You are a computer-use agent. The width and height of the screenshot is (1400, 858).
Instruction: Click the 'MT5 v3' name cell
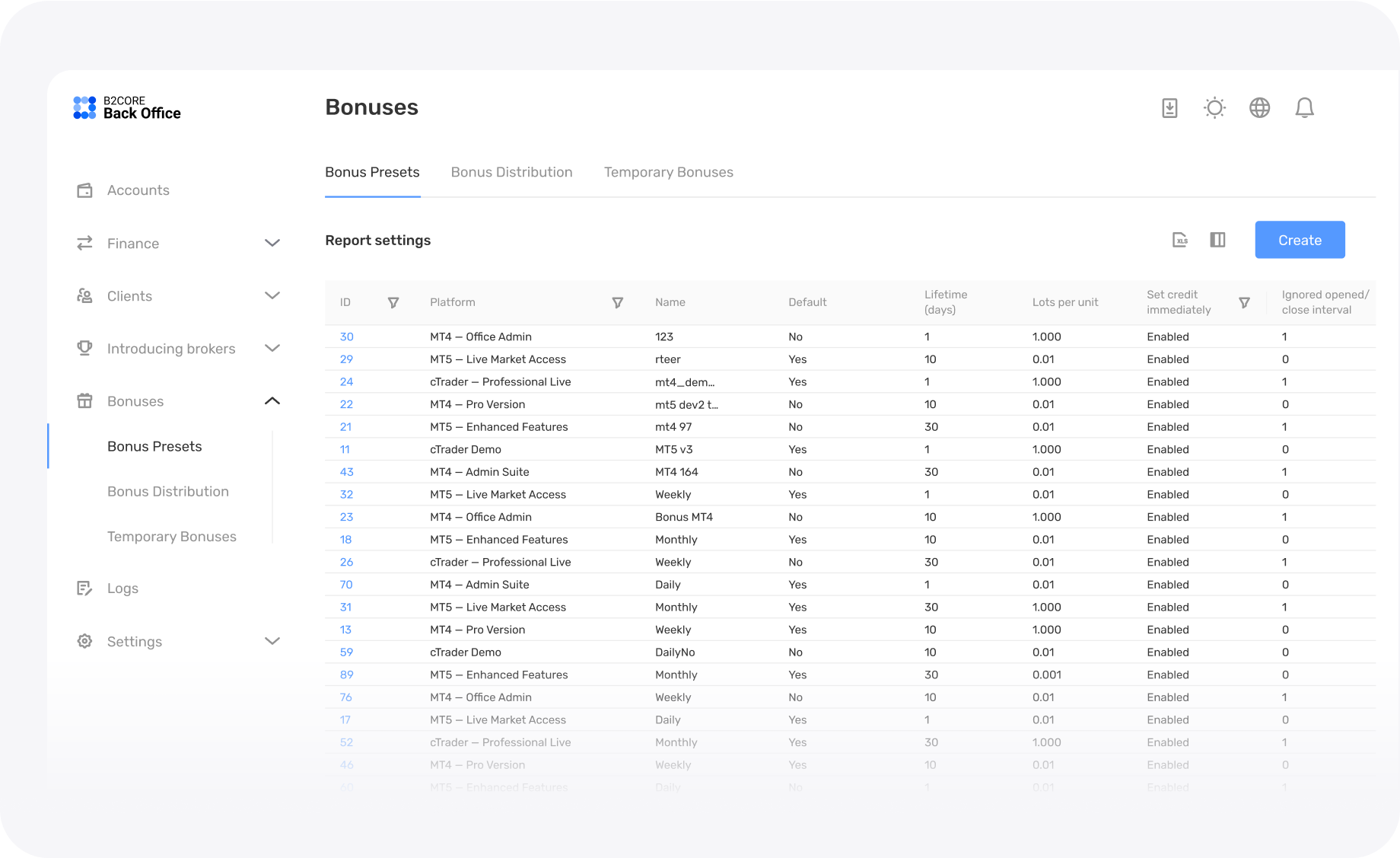[x=674, y=449]
